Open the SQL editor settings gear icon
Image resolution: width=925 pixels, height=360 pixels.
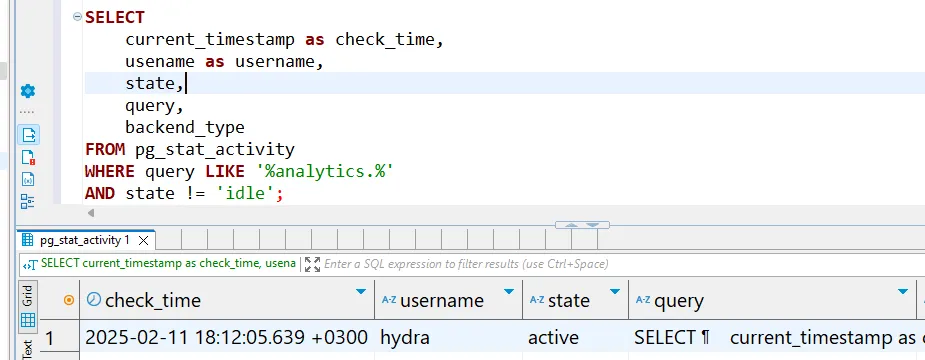pyautogui.click(x=28, y=91)
